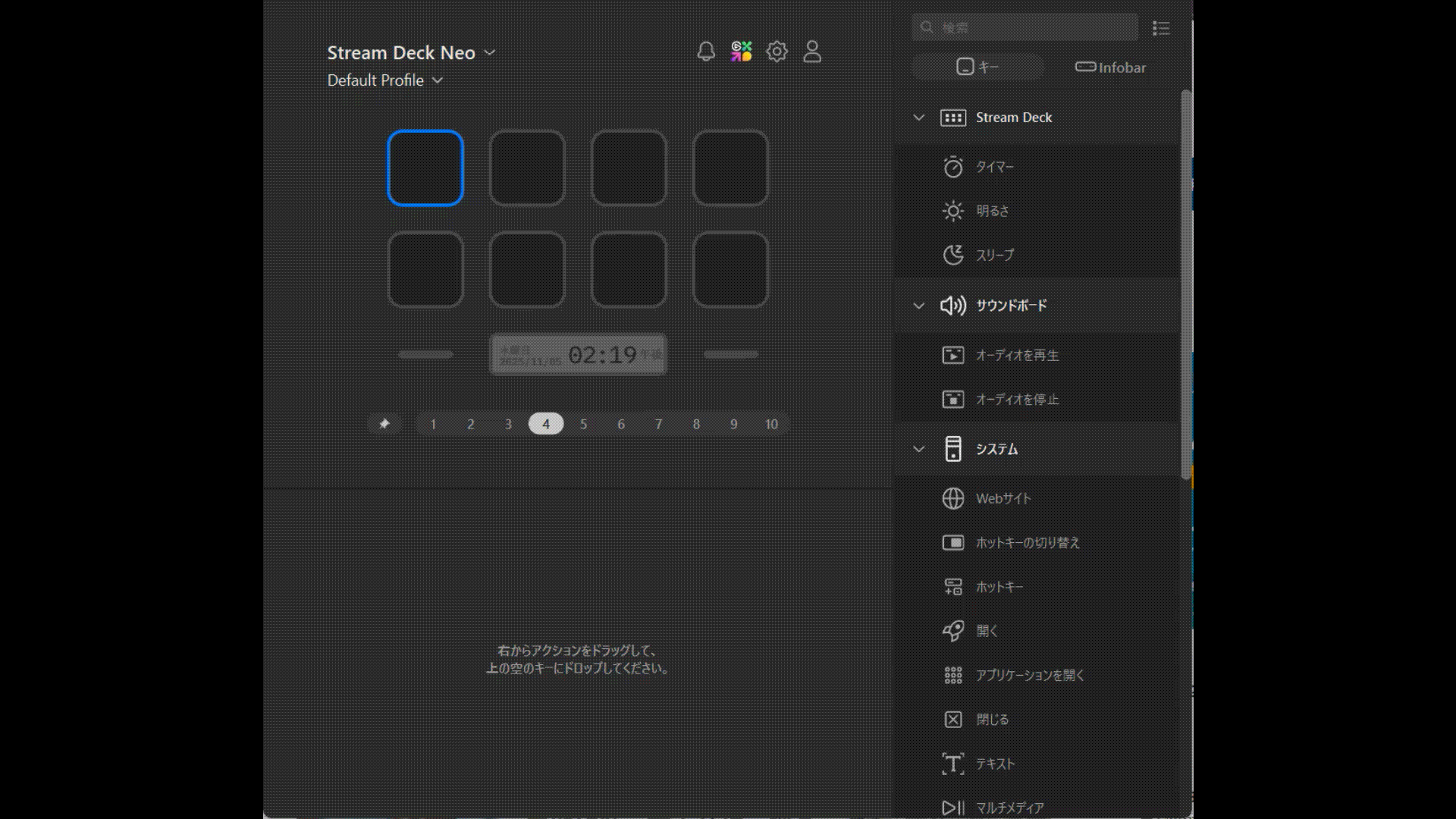Go to page 7
The width and height of the screenshot is (1456, 819).
point(658,424)
